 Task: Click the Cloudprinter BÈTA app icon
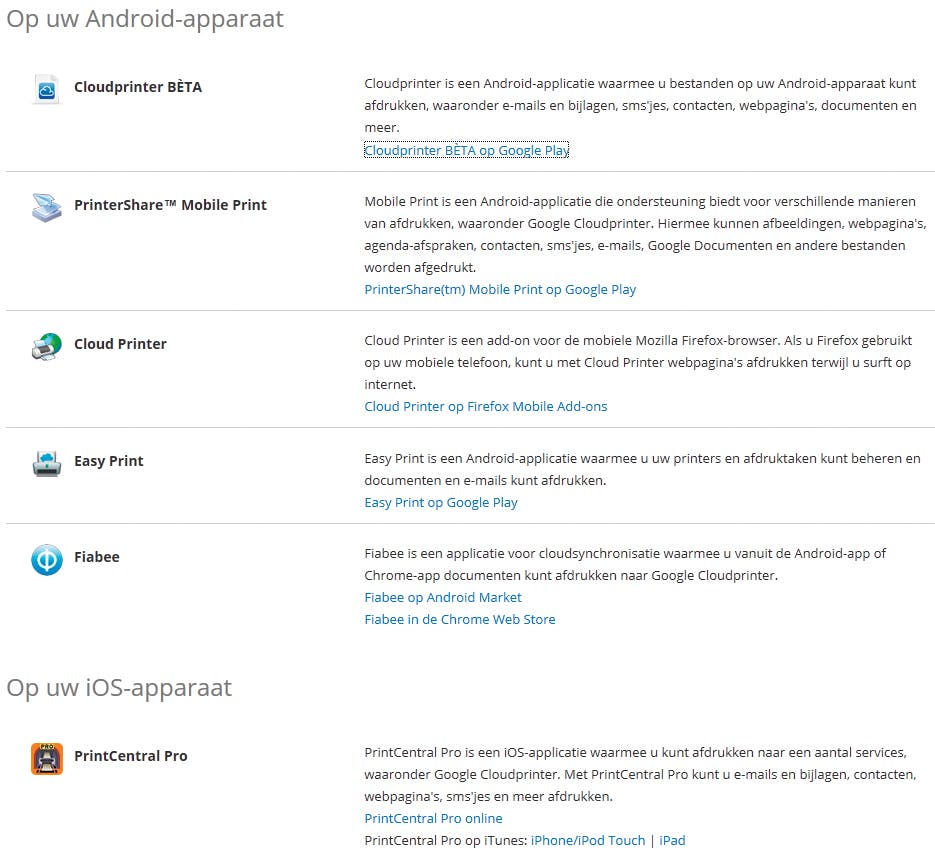click(46, 89)
